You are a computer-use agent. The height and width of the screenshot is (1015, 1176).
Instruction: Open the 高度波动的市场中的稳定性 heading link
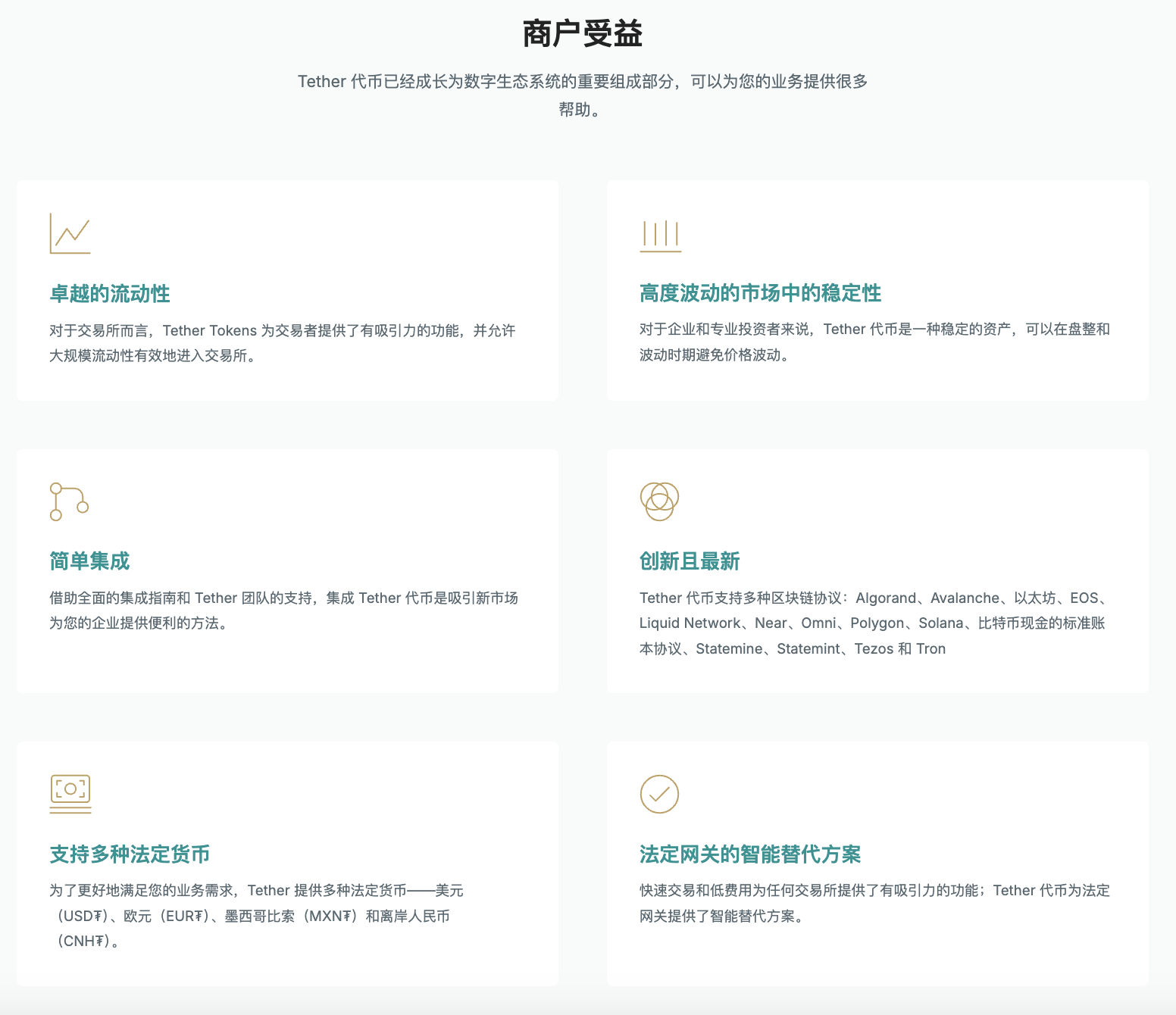coord(760,293)
